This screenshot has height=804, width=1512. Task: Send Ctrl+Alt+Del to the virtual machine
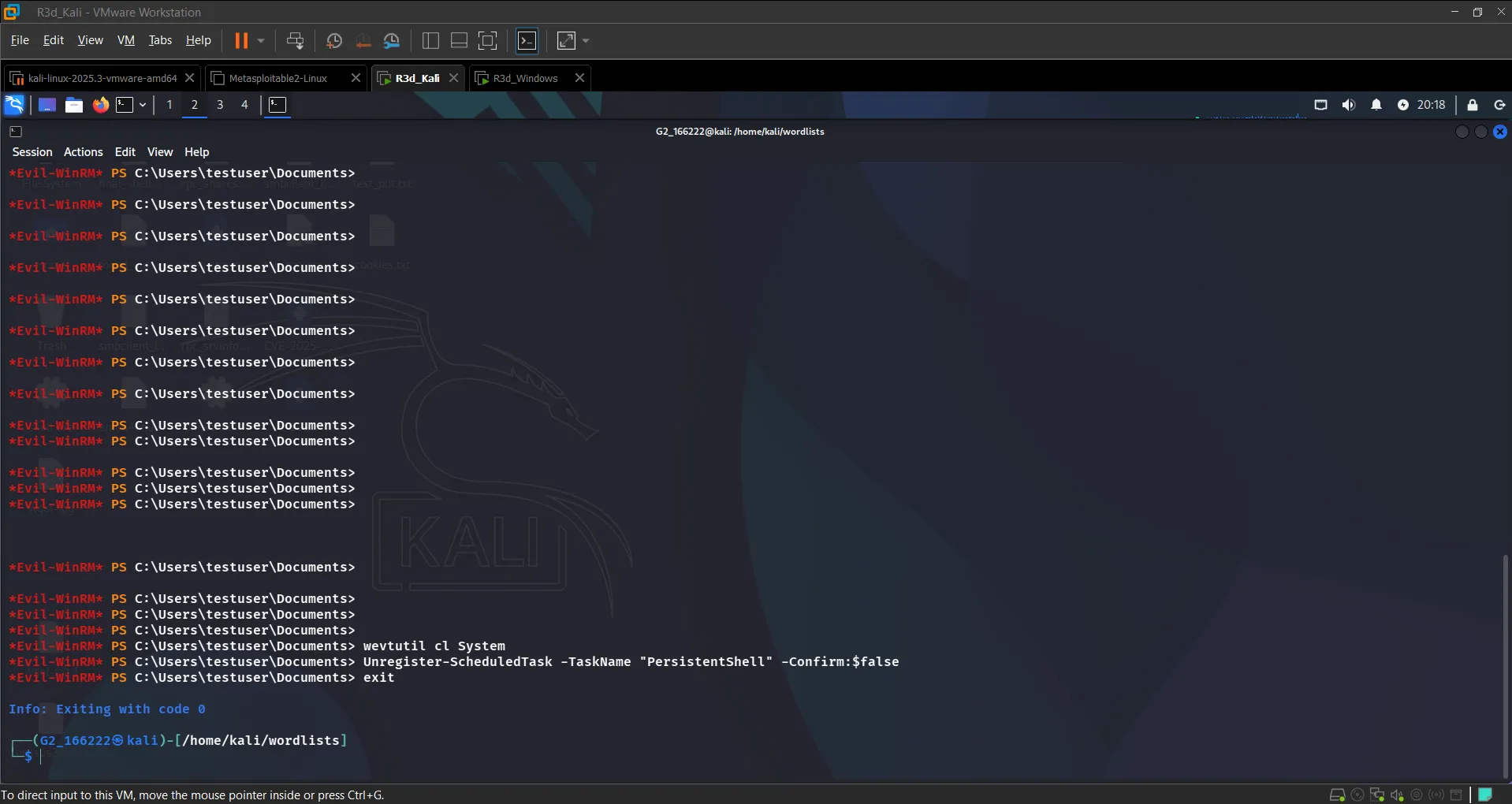point(296,40)
